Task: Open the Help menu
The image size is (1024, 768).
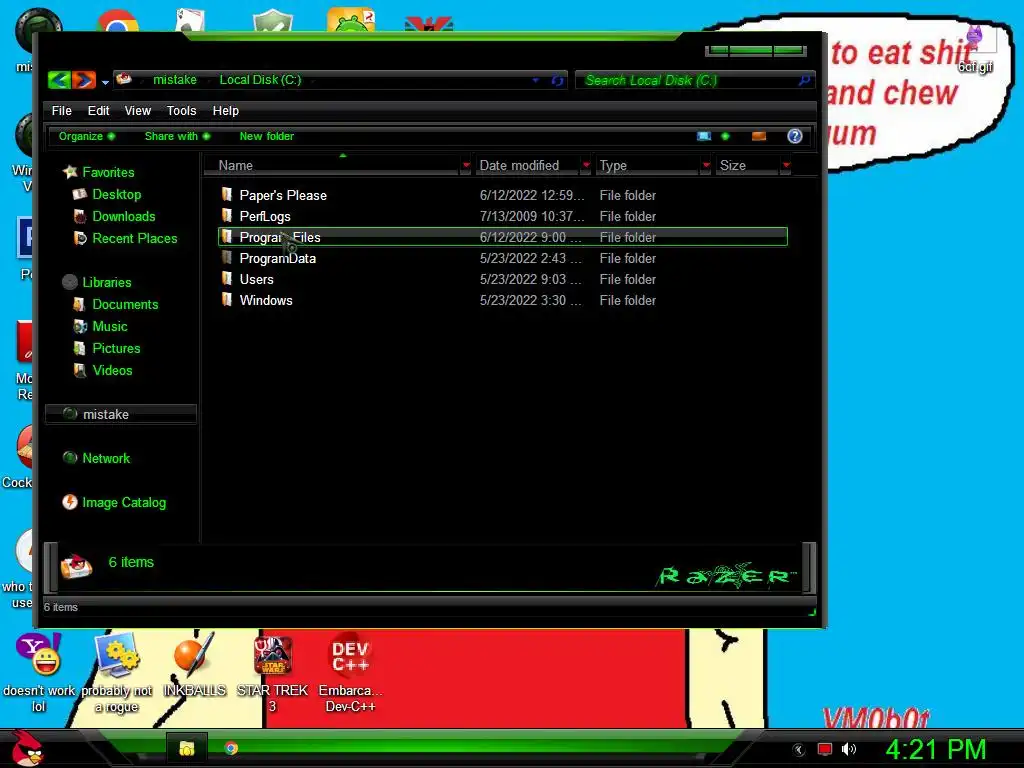Action: pos(225,110)
